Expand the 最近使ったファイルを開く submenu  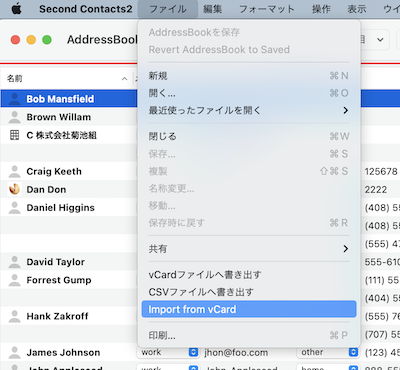point(249,110)
